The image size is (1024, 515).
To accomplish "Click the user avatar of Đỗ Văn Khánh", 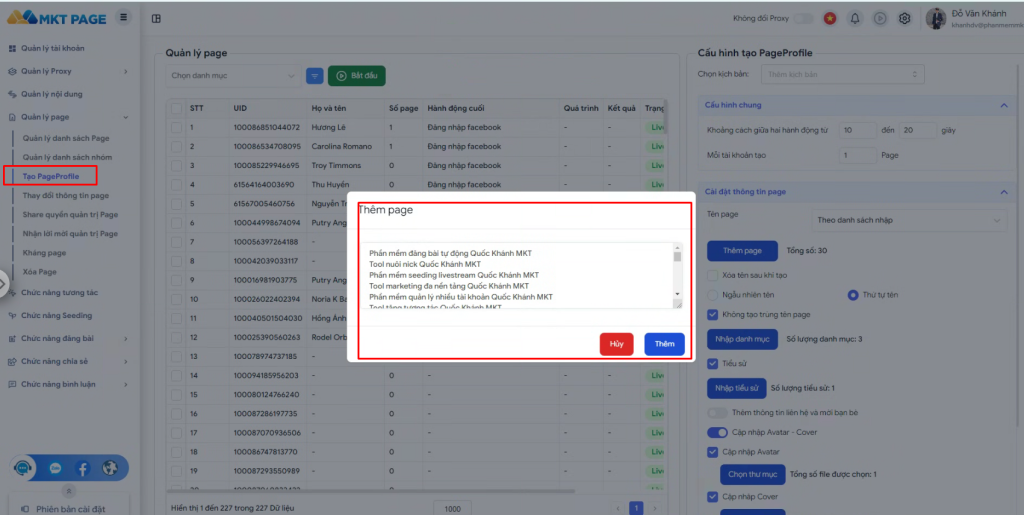I will 936,18.
